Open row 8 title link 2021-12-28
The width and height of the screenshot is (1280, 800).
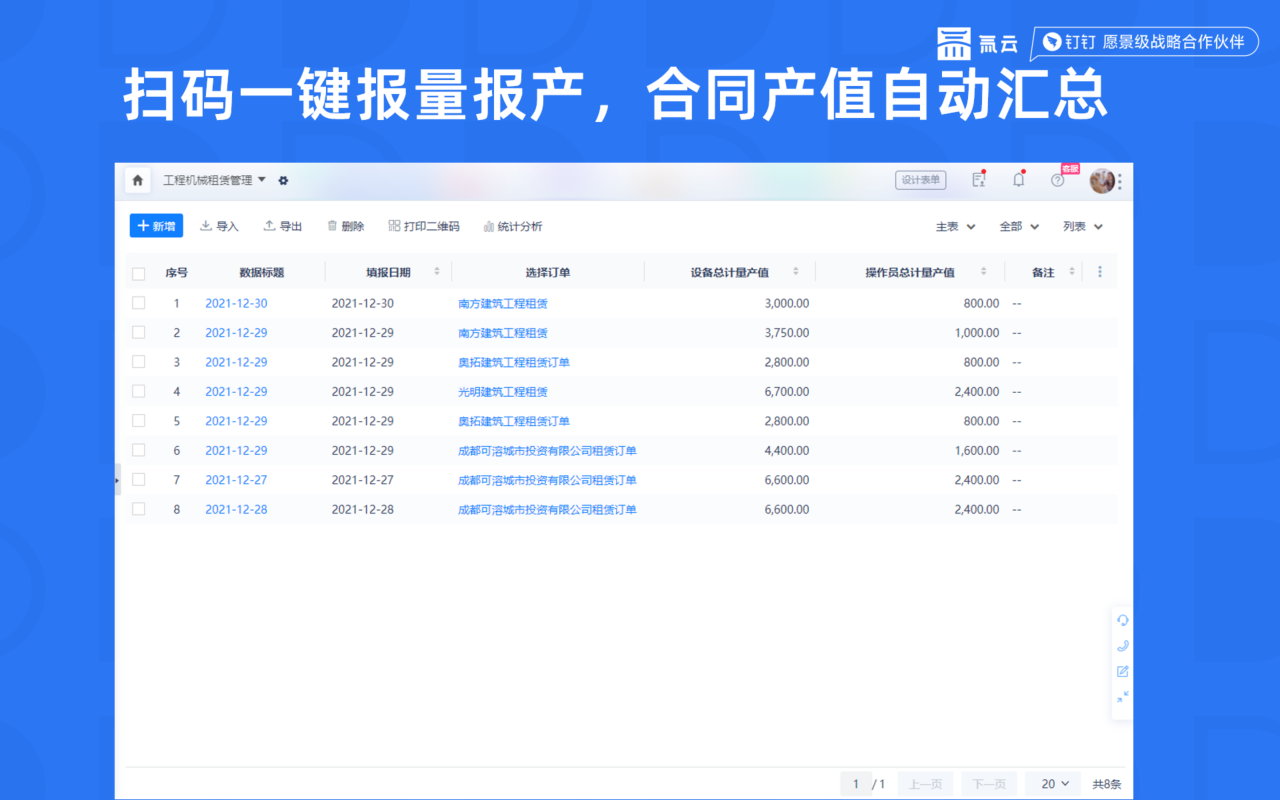point(236,509)
